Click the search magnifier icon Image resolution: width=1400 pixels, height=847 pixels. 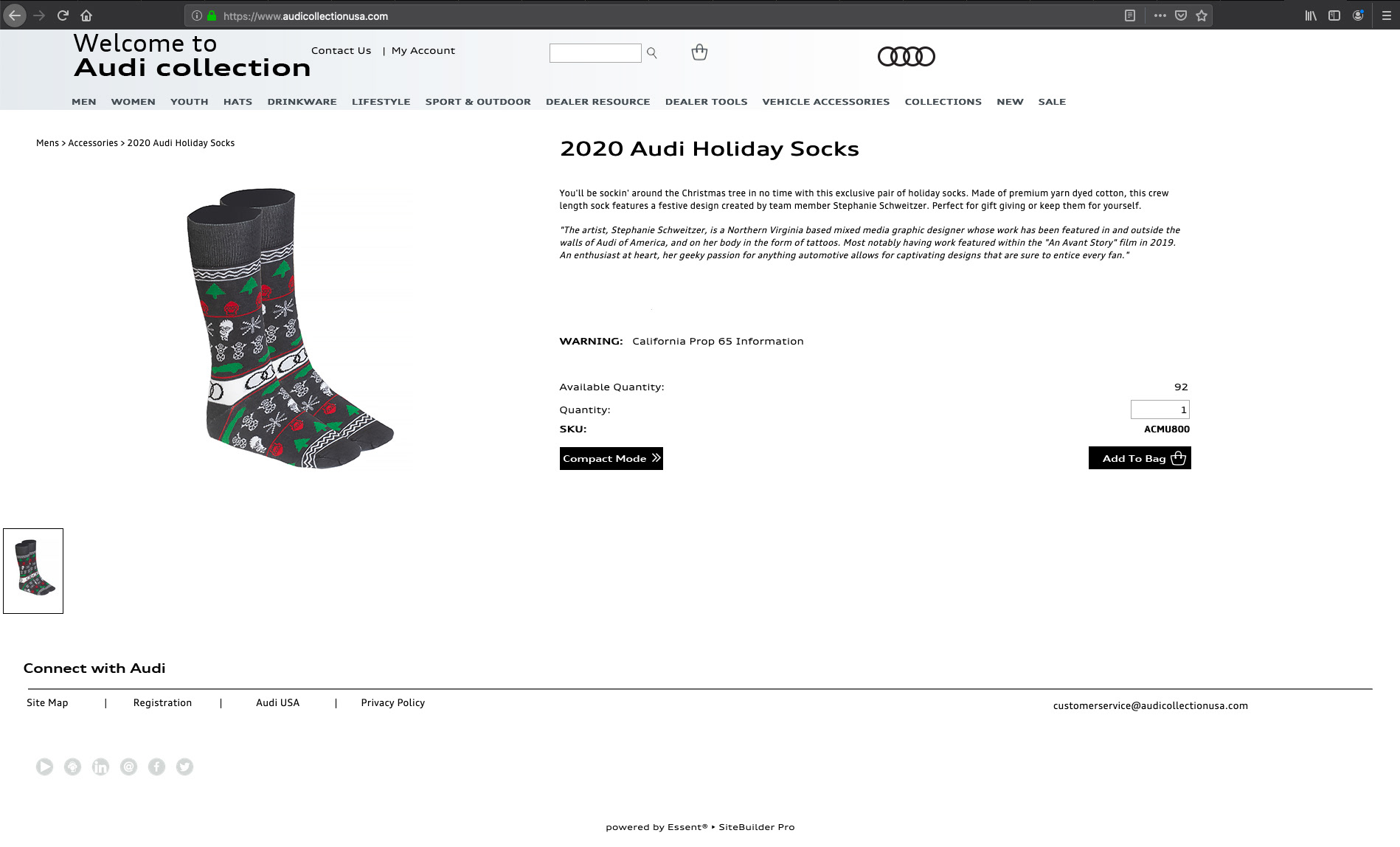[651, 53]
